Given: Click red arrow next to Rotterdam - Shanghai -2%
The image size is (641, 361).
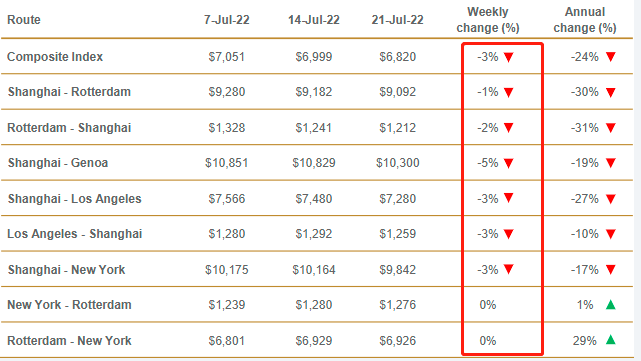Looking at the screenshot, I should pos(509,128).
